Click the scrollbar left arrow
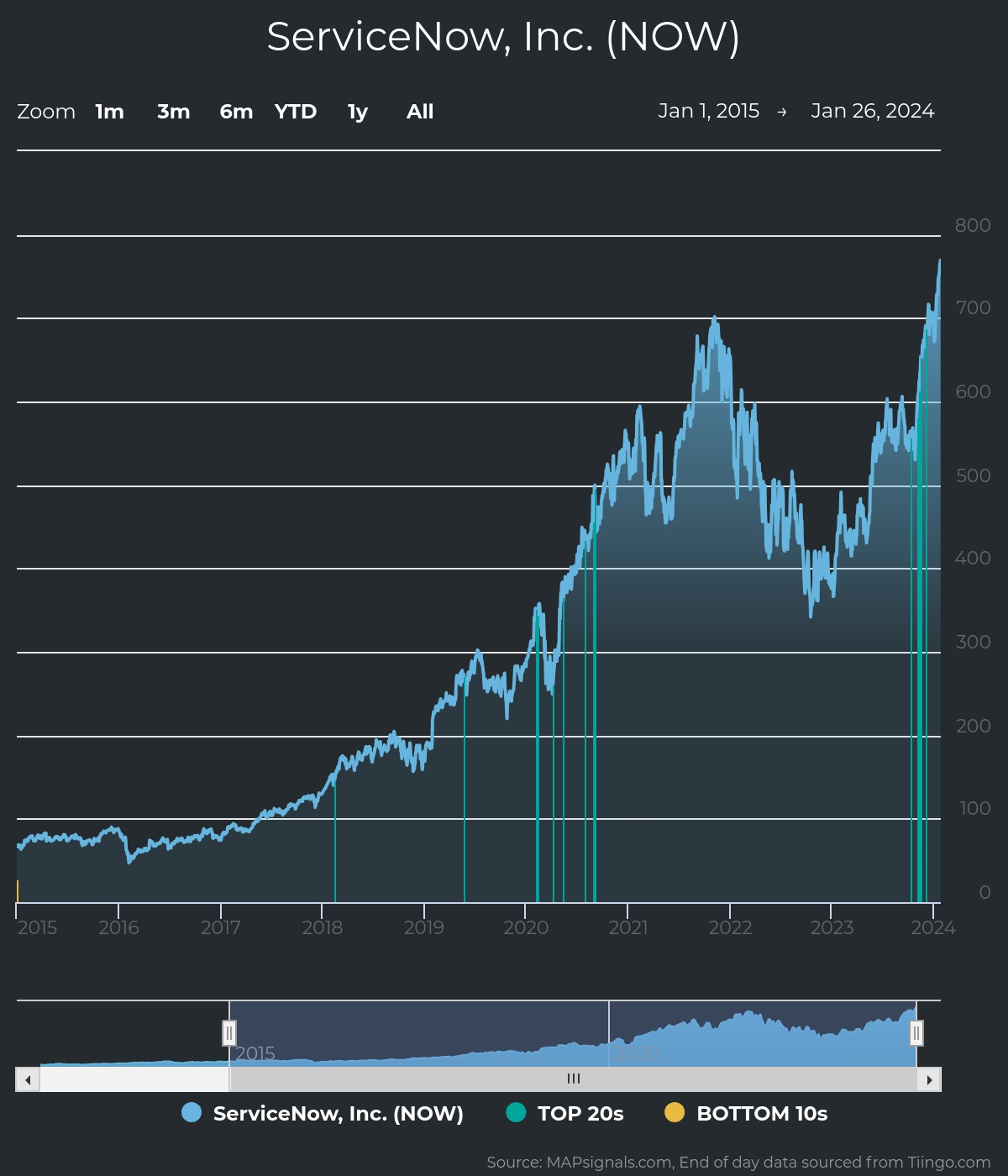The height and width of the screenshot is (1176, 1008). (x=28, y=1079)
